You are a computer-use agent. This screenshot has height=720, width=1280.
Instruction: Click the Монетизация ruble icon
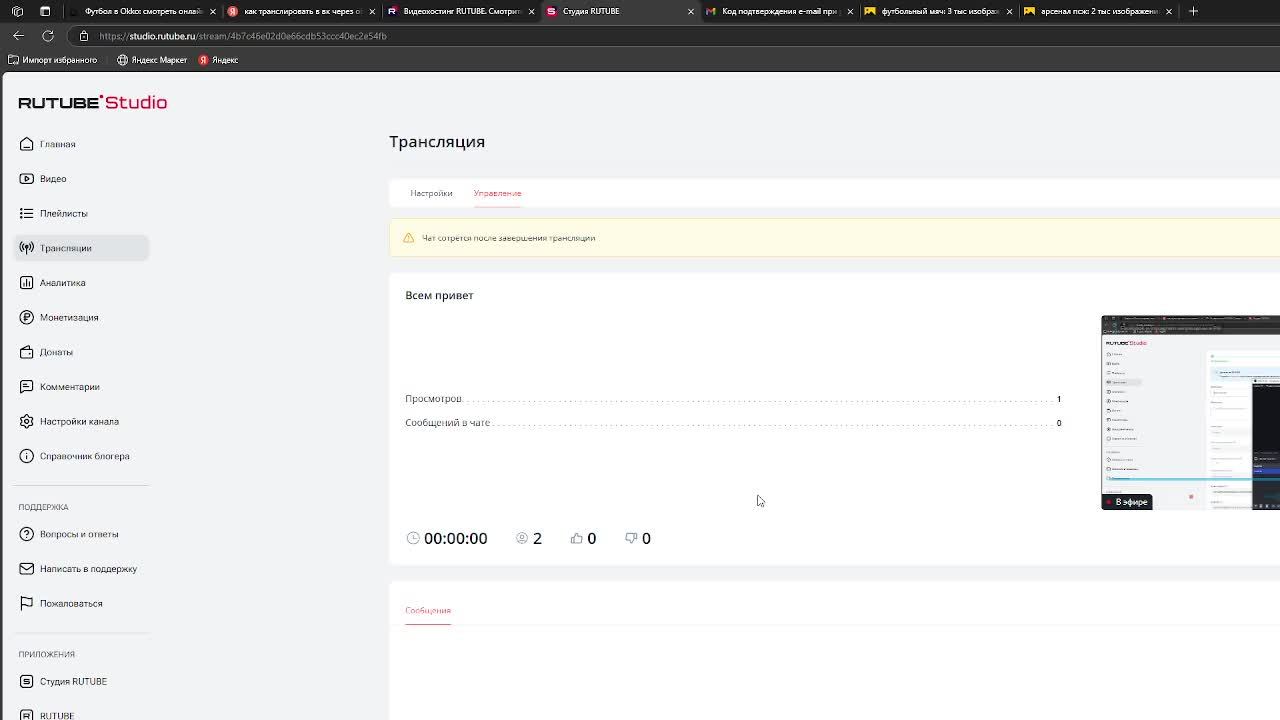pos(27,317)
